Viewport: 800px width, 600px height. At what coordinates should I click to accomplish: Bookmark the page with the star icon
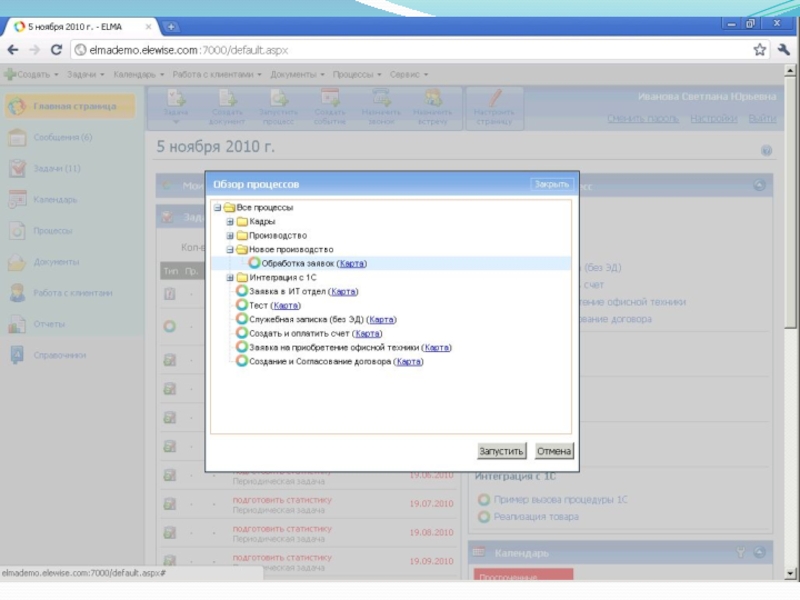pos(760,49)
